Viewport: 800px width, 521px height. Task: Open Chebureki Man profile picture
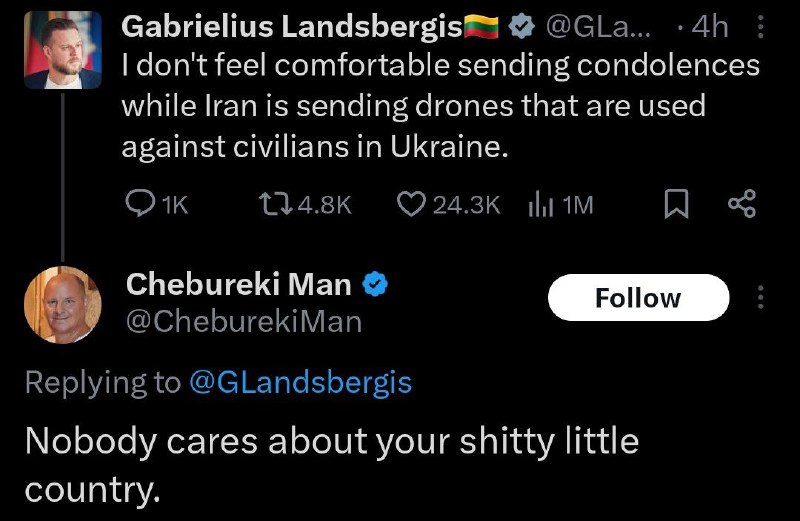coord(62,303)
